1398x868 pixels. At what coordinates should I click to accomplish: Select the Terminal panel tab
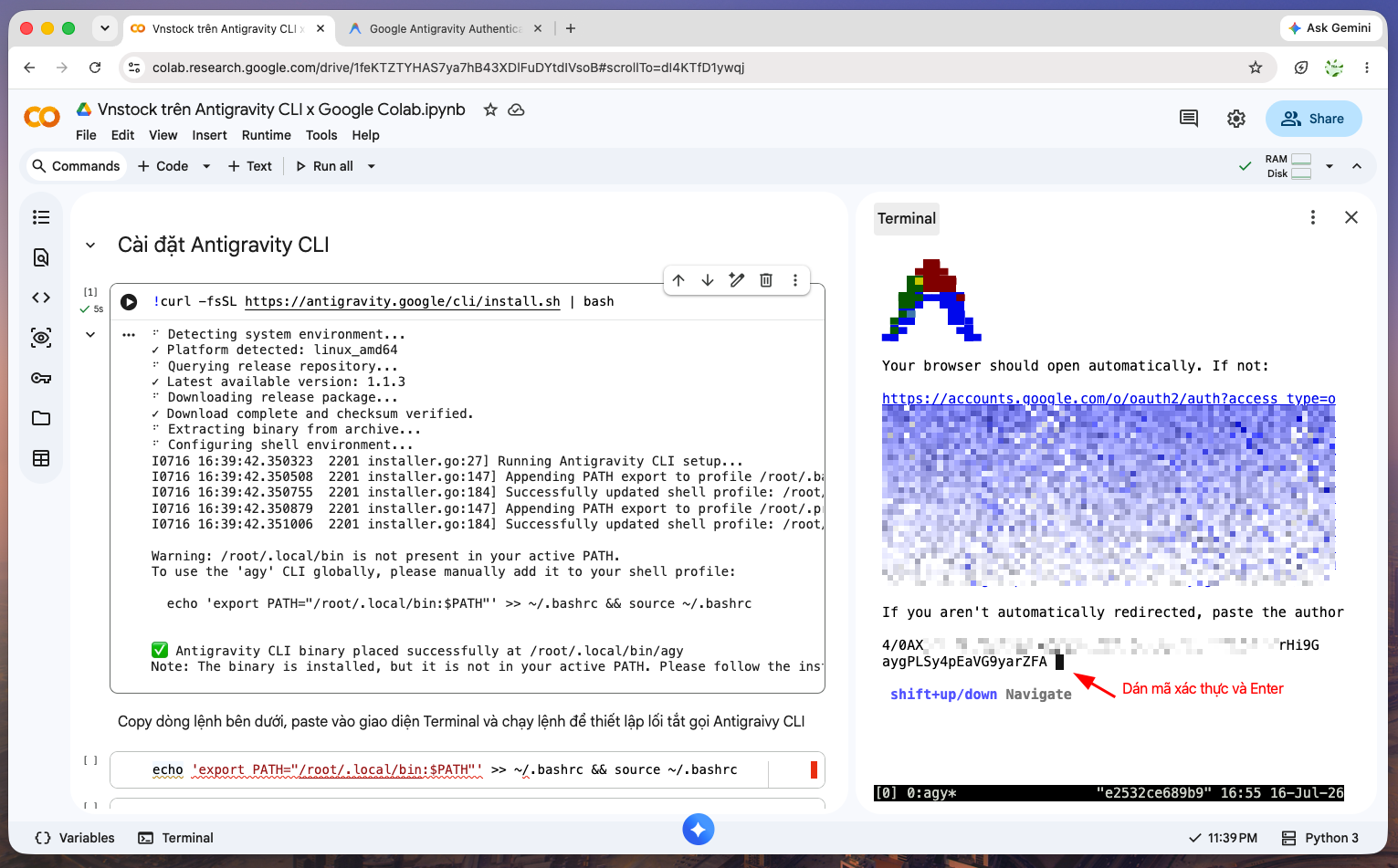907,219
